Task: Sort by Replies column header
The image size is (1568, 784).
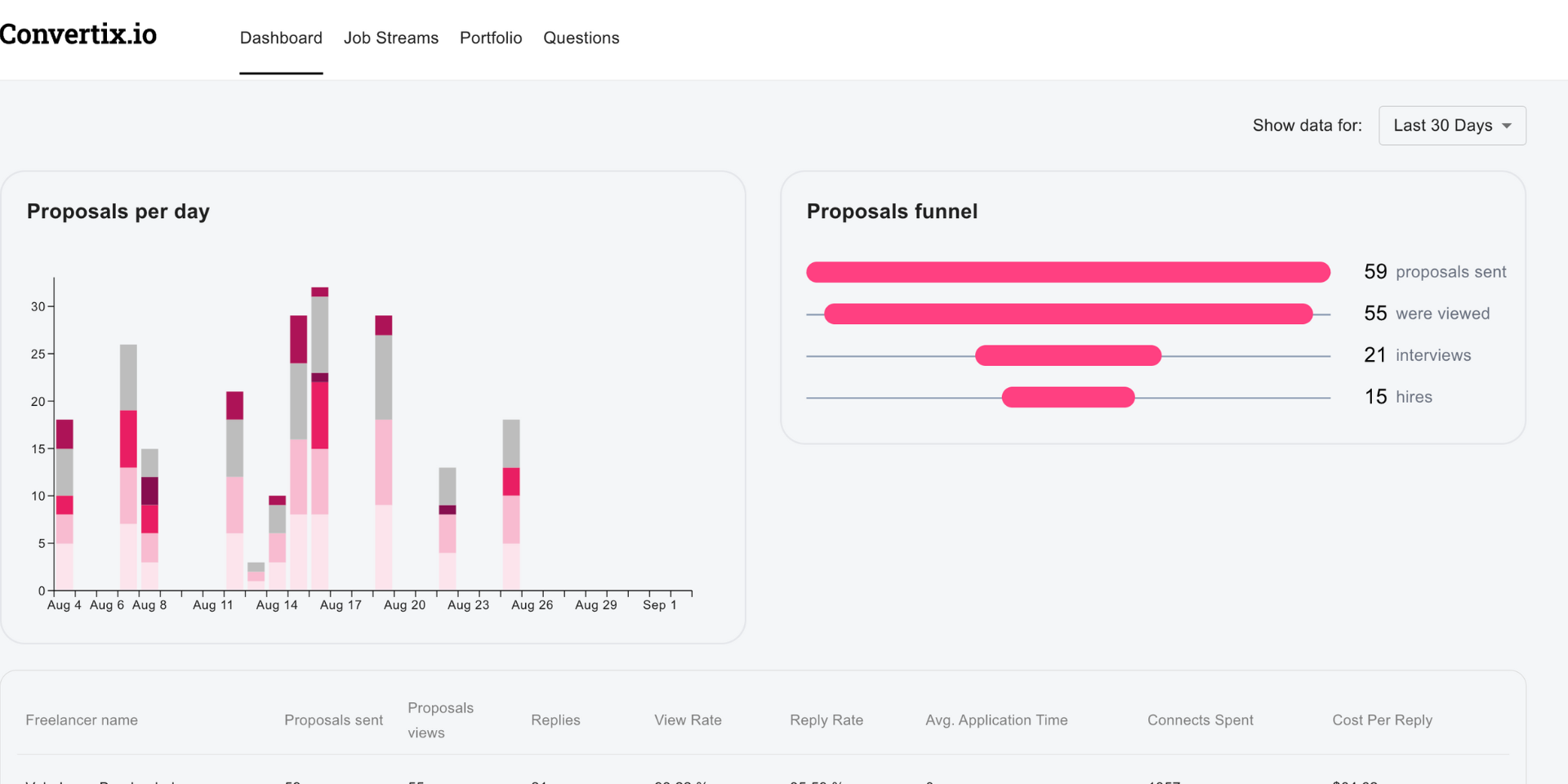Action: click(x=555, y=720)
